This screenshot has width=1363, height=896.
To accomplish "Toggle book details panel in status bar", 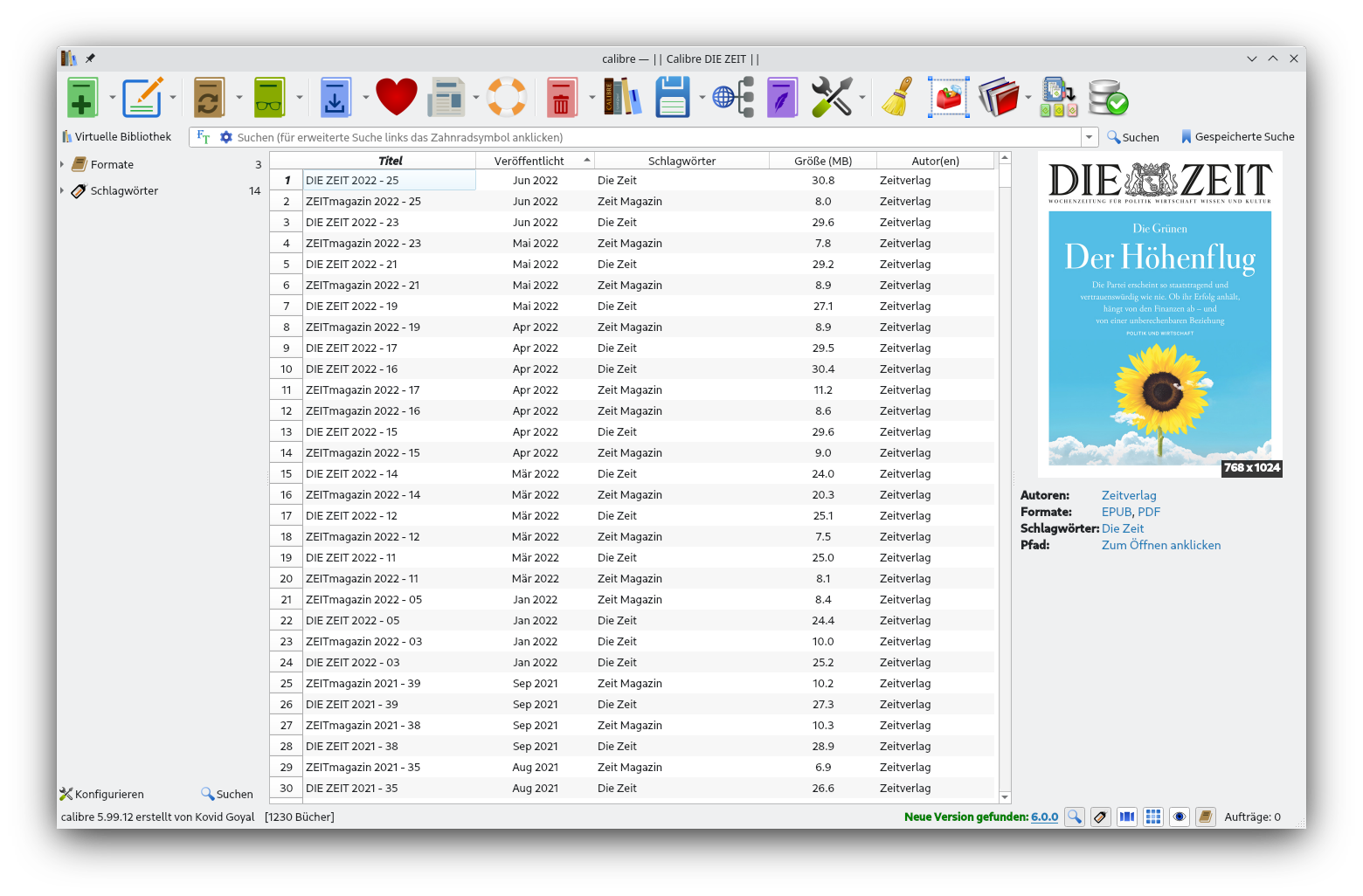I will (1206, 817).
